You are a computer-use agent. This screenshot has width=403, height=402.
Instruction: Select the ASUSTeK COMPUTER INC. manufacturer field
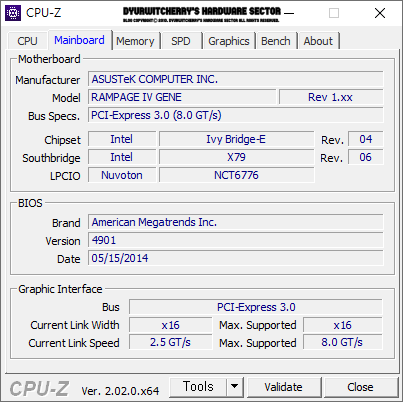tap(236, 79)
